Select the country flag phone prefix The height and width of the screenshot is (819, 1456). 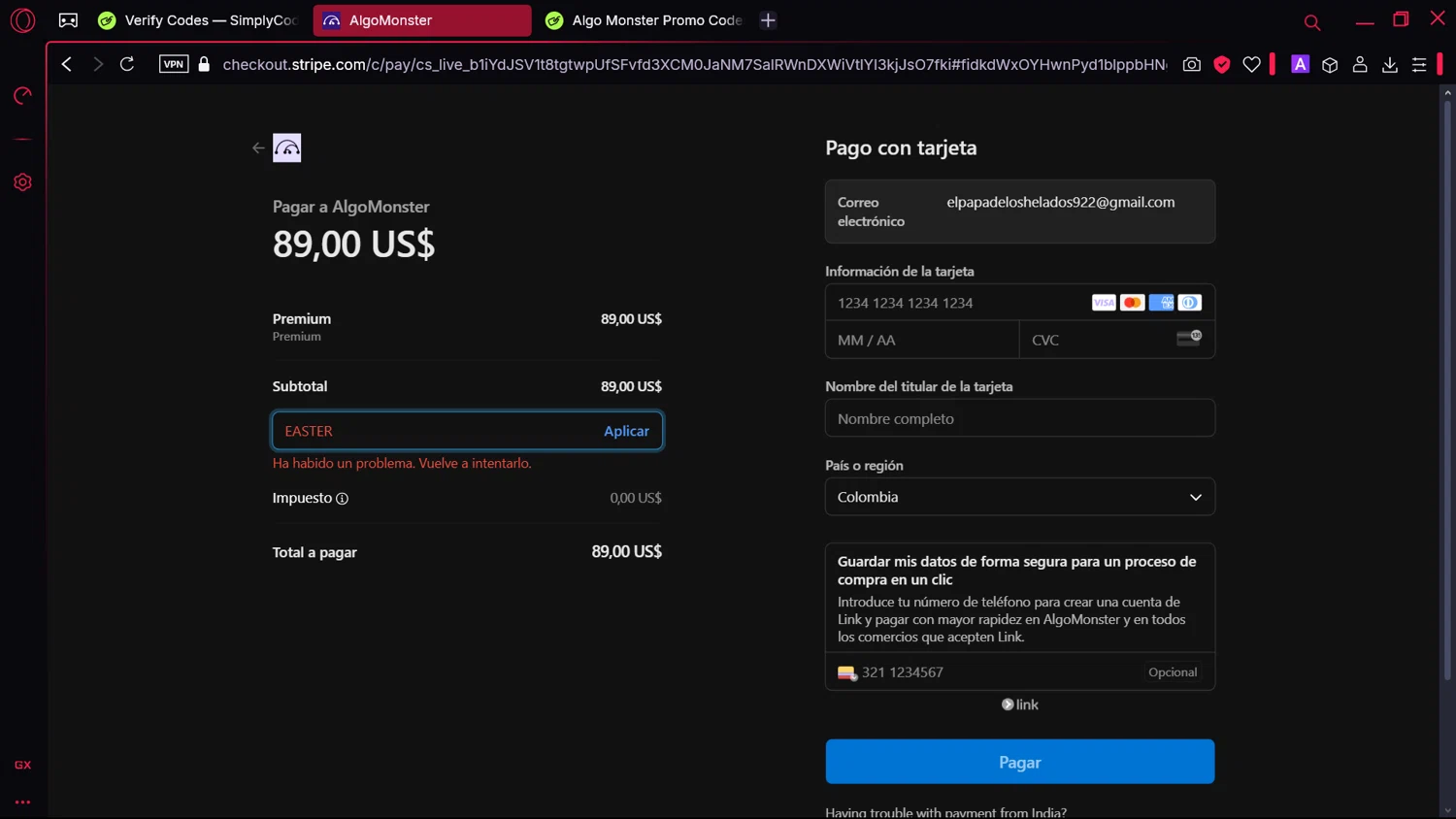(846, 672)
